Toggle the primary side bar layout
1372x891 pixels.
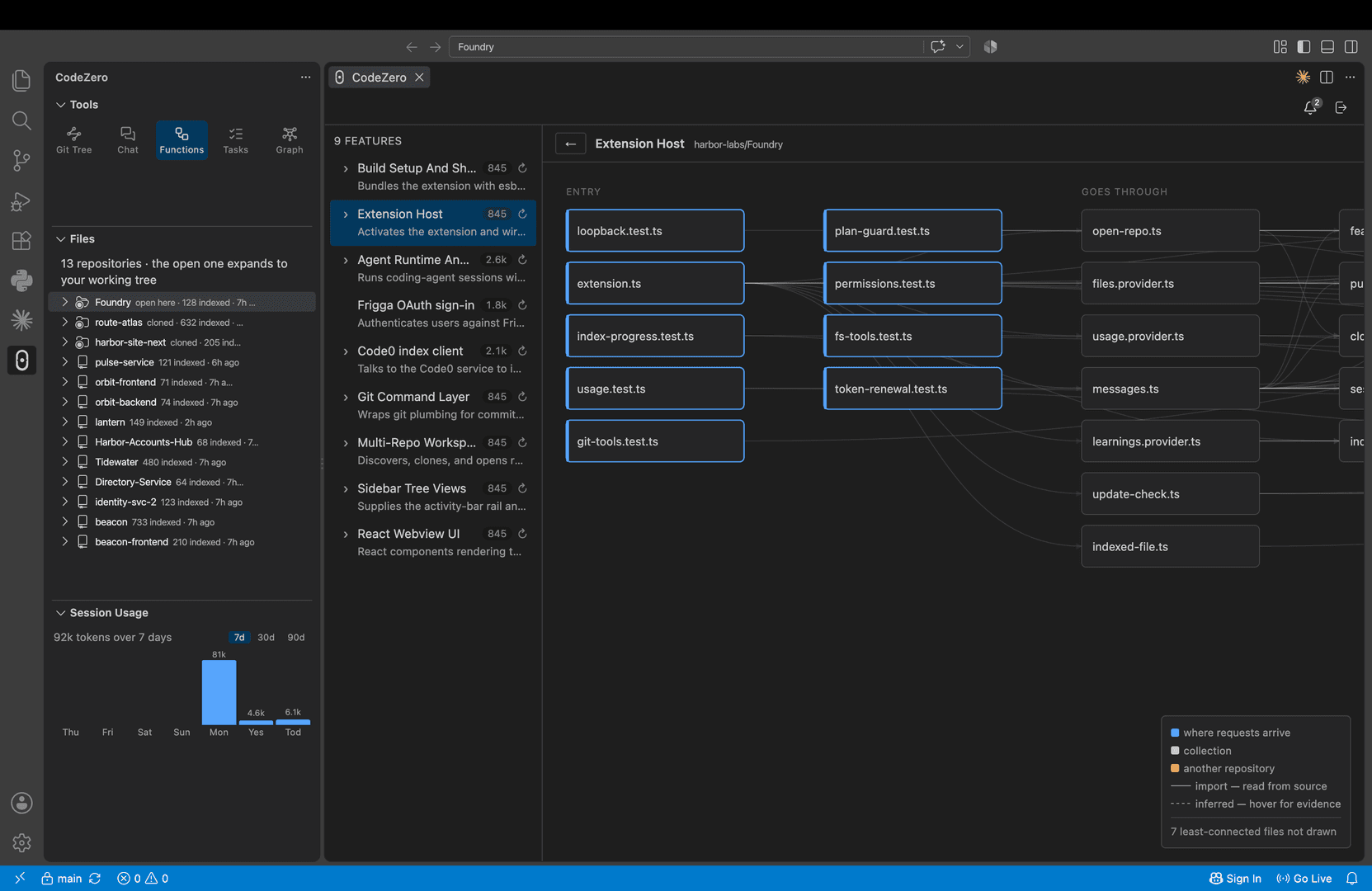coord(1304,47)
